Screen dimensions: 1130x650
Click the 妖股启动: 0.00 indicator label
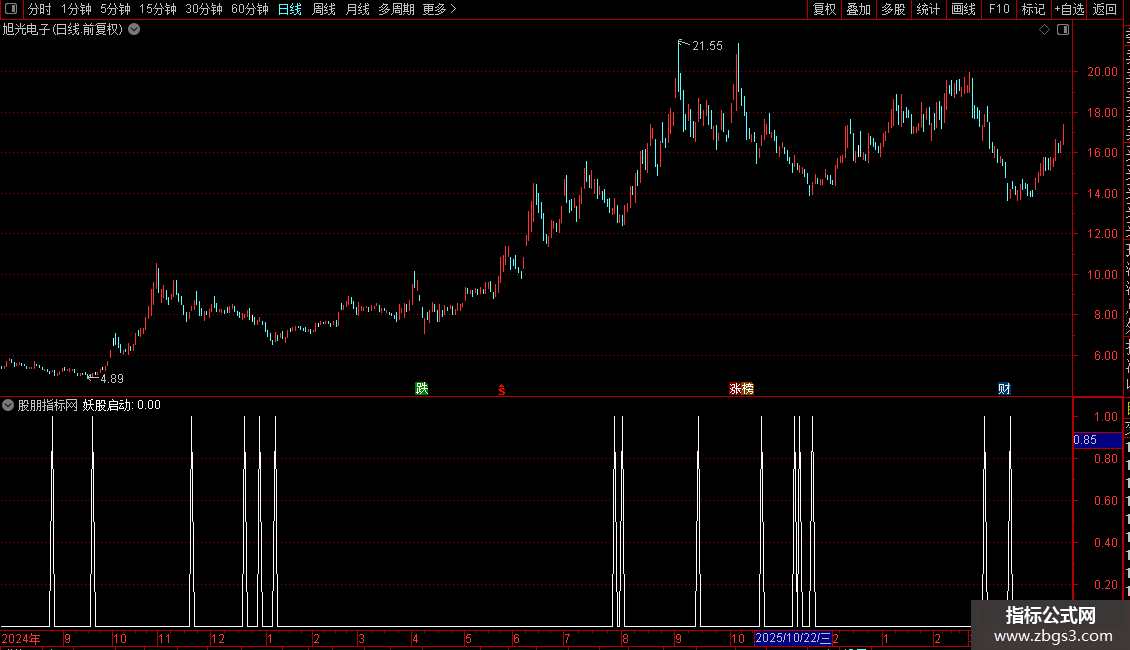[122, 405]
